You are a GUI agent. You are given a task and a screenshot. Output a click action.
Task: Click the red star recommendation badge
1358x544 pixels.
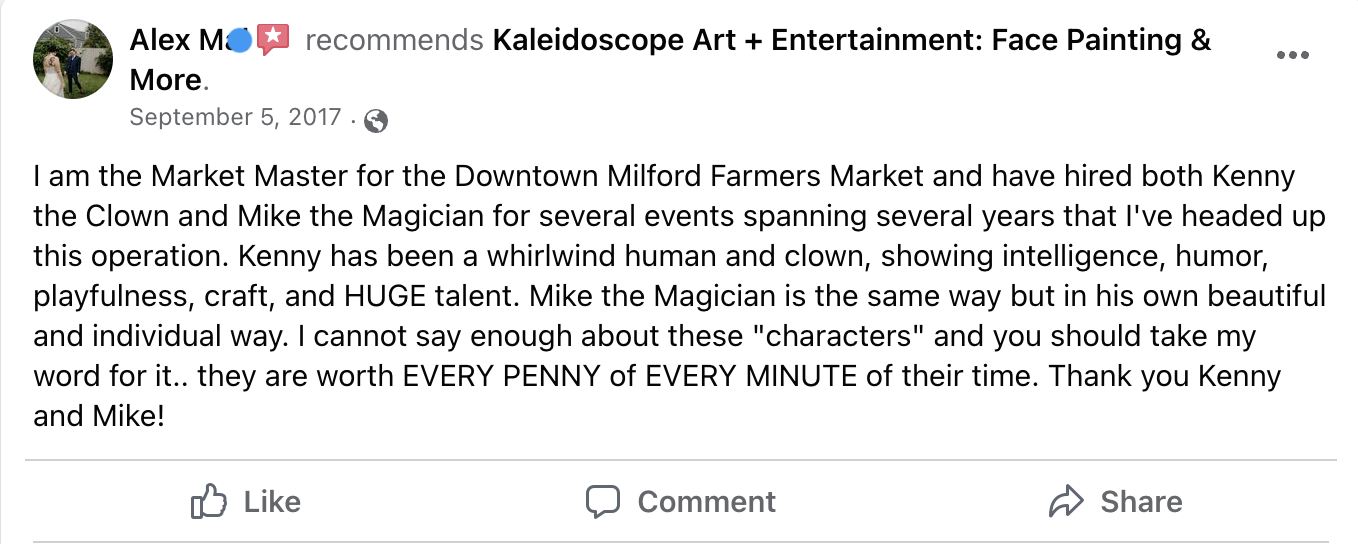(x=273, y=40)
